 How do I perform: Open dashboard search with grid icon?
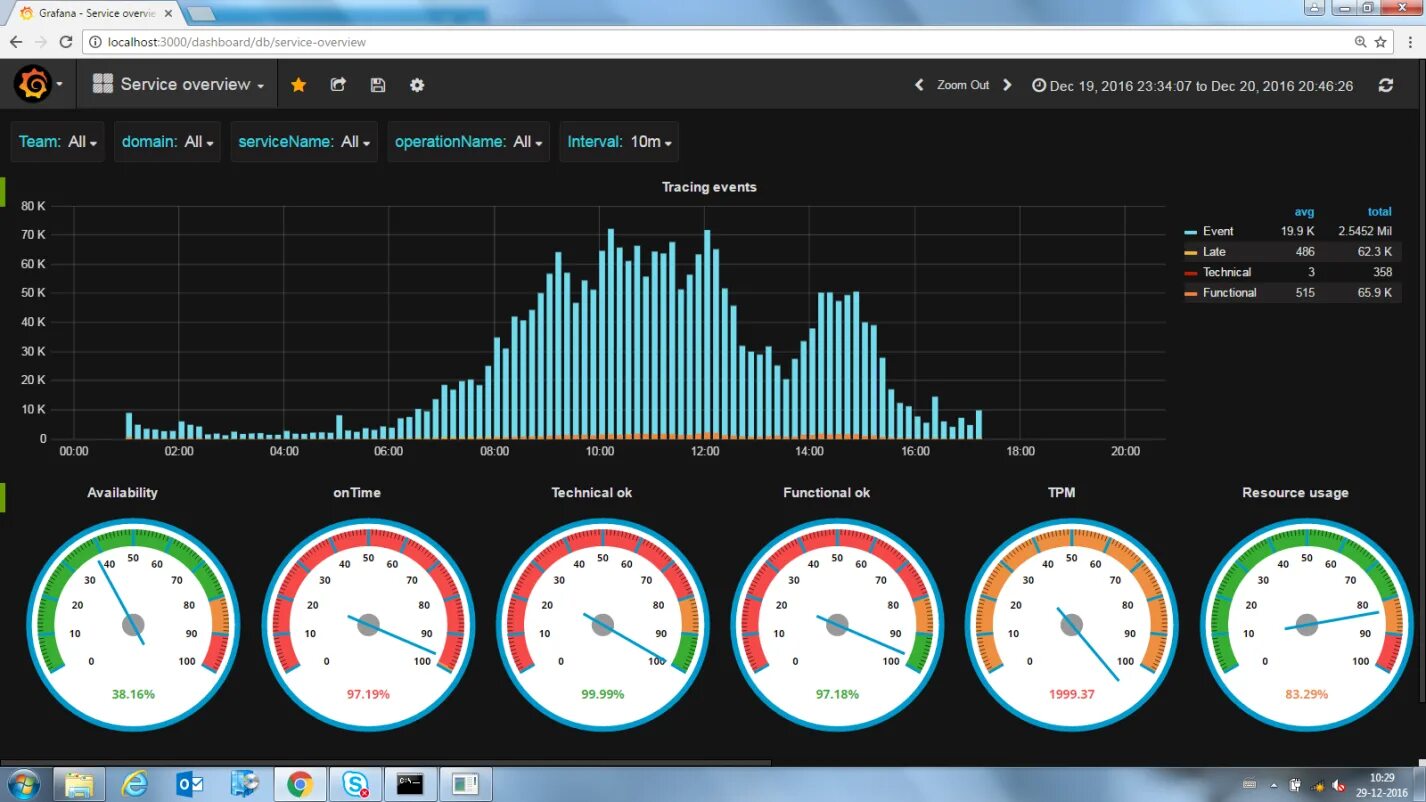point(102,84)
